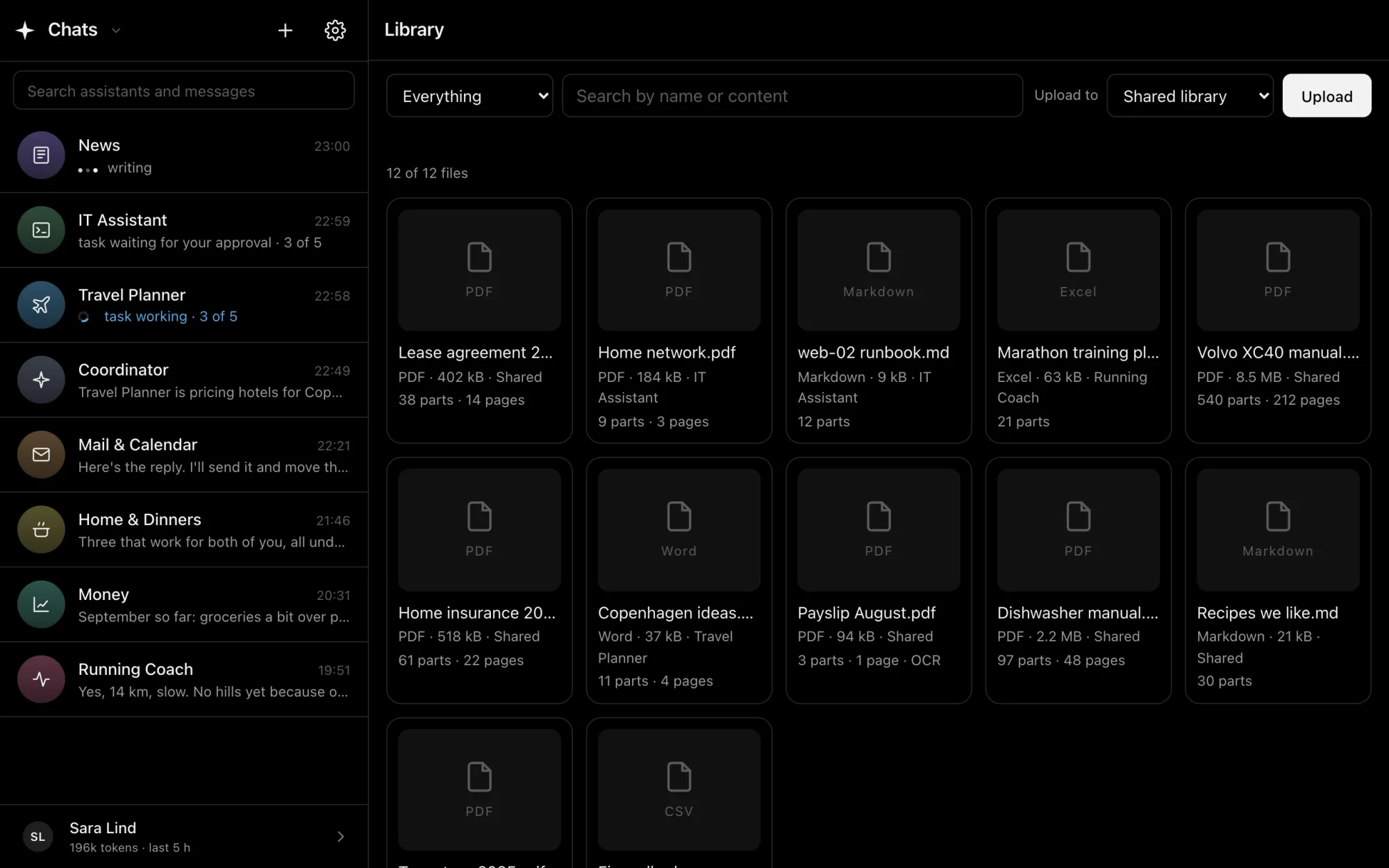The height and width of the screenshot is (868, 1389).
Task: Click the '196k tokens · last 5 h' text
Action: coord(130,848)
